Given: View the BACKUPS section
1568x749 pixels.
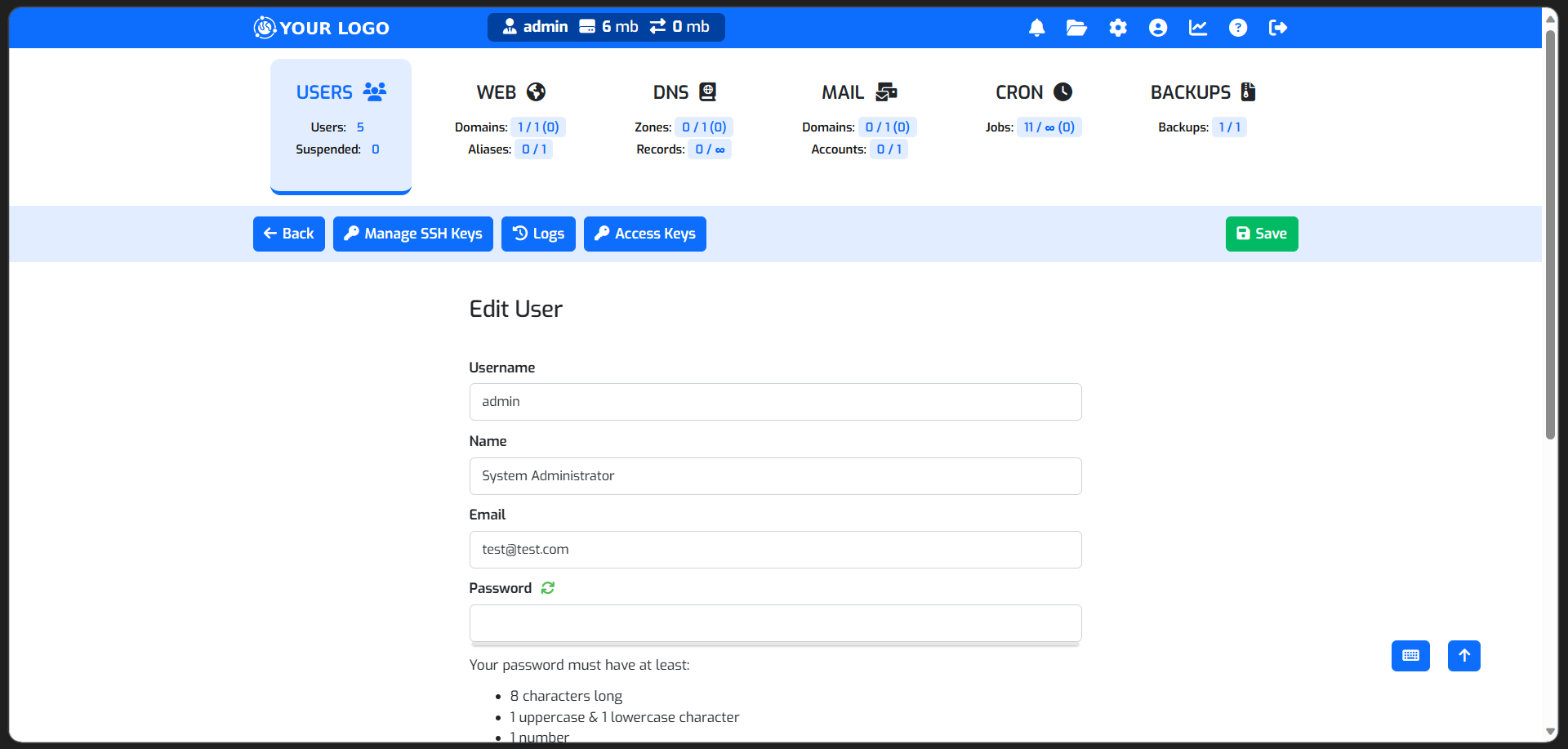Looking at the screenshot, I should (x=1201, y=92).
